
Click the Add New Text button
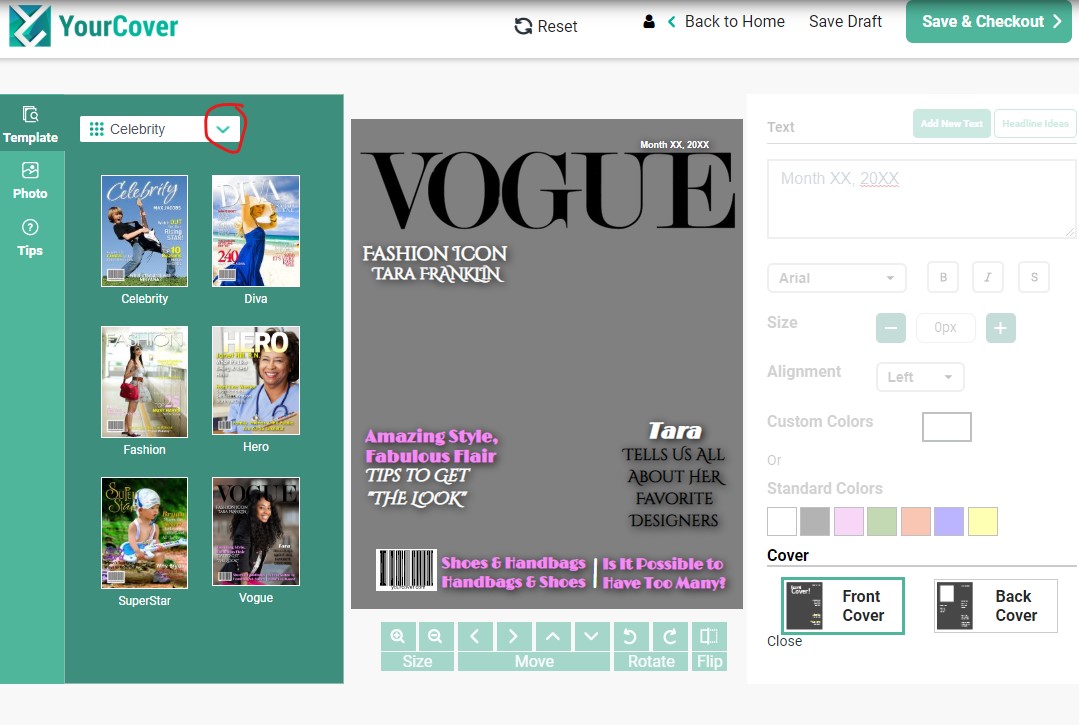tap(952, 124)
